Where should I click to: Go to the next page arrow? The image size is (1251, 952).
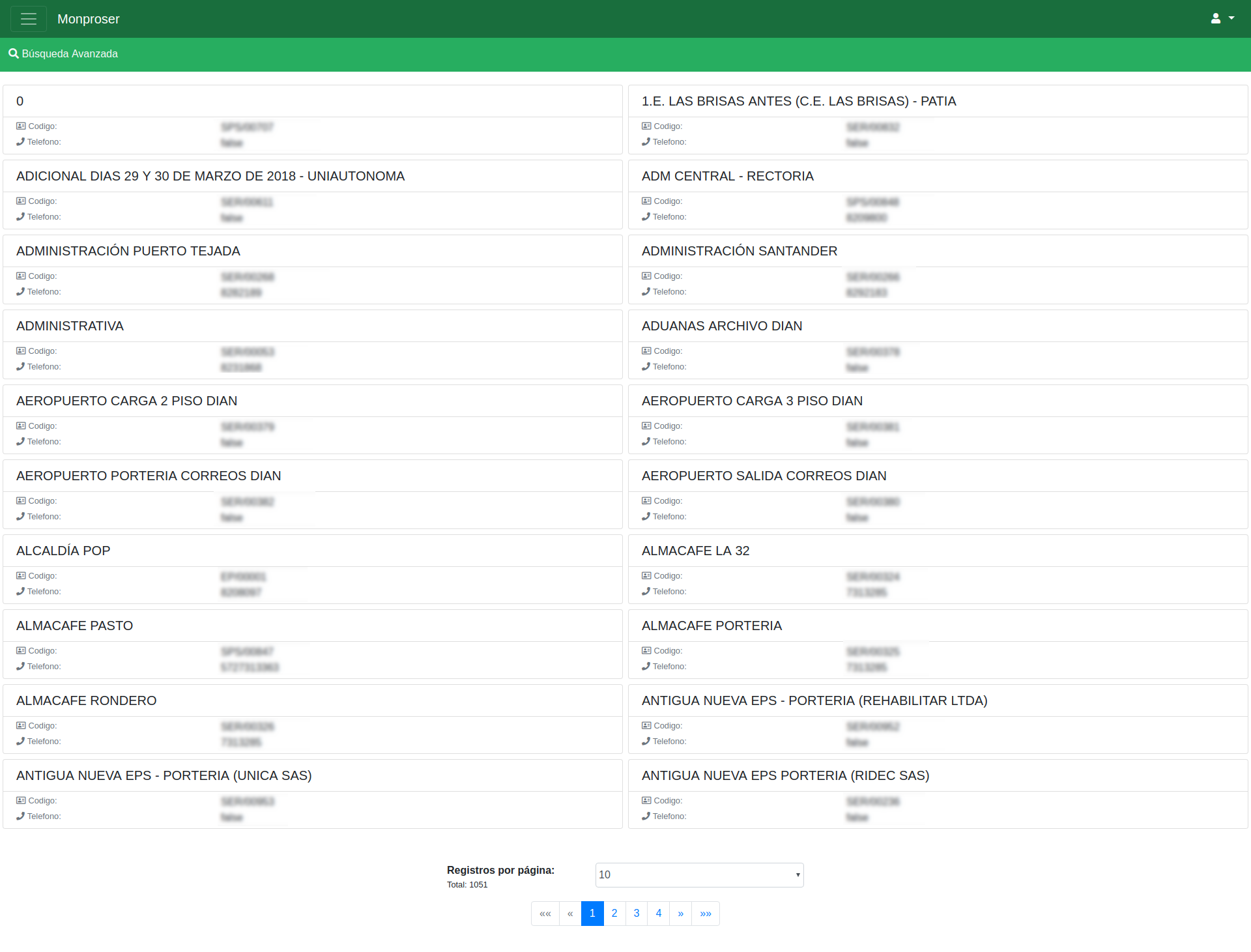(680, 914)
